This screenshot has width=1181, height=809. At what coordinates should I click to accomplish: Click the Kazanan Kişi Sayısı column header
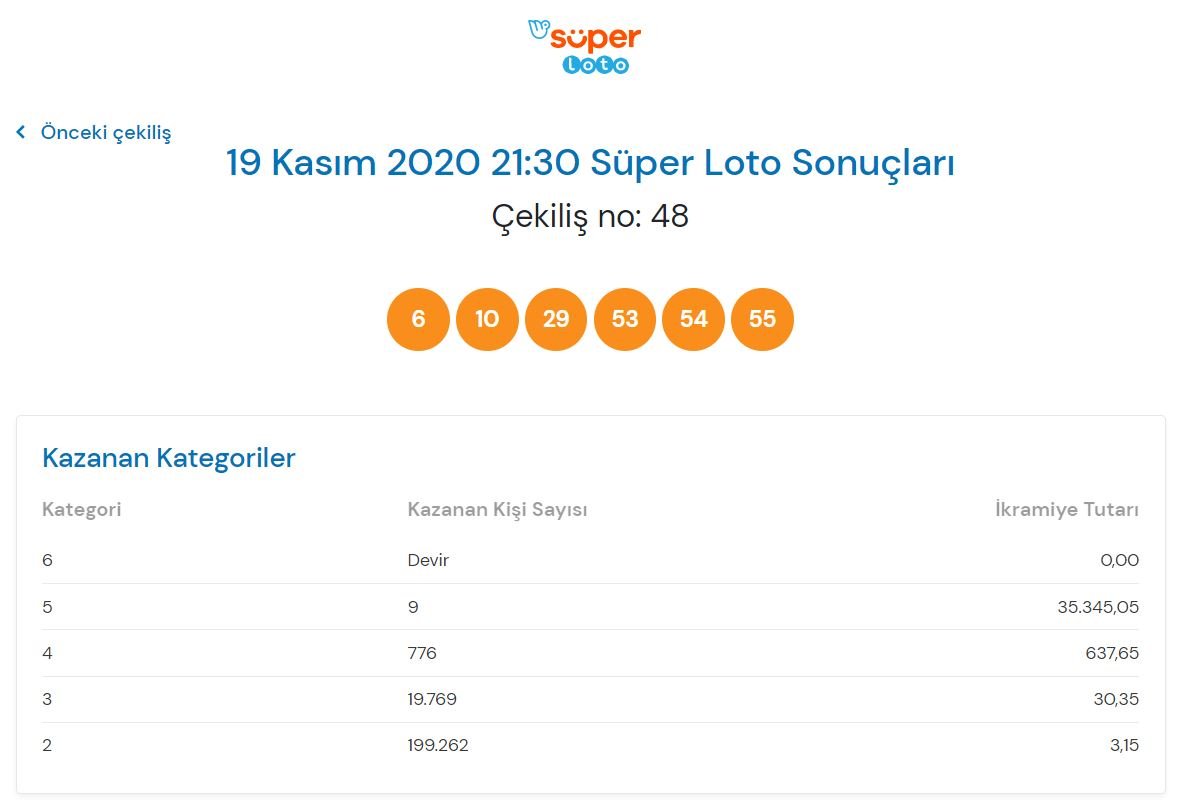pos(497,510)
